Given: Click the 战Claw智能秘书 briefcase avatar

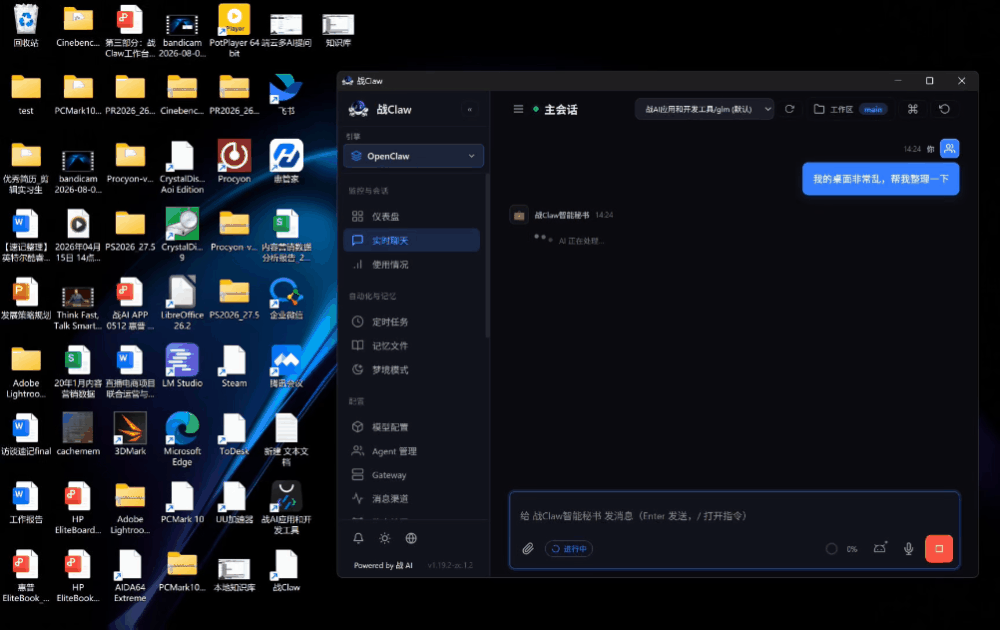Looking at the screenshot, I should pos(519,216).
